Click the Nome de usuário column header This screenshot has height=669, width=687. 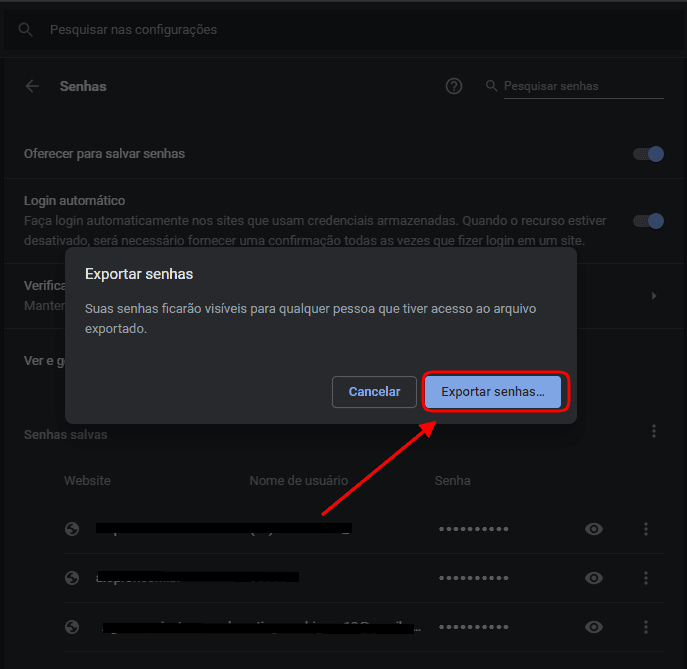click(x=299, y=481)
